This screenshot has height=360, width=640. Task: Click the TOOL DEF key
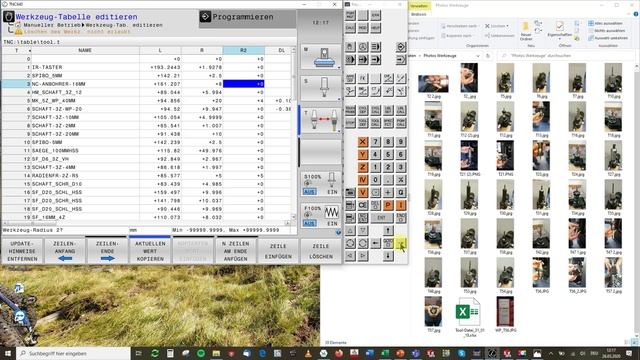tap(362, 122)
